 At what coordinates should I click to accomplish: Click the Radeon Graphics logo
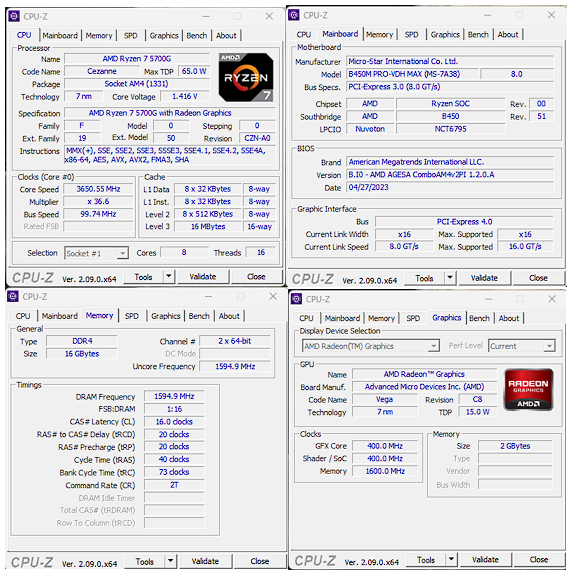(x=528, y=389)
